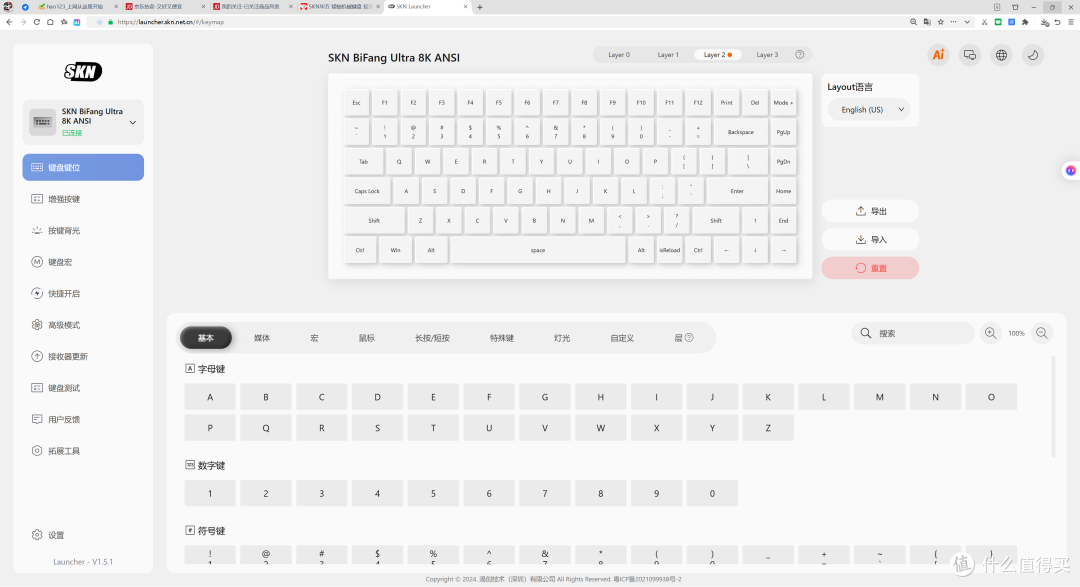Open the 键盘宏 macro section

83,262
